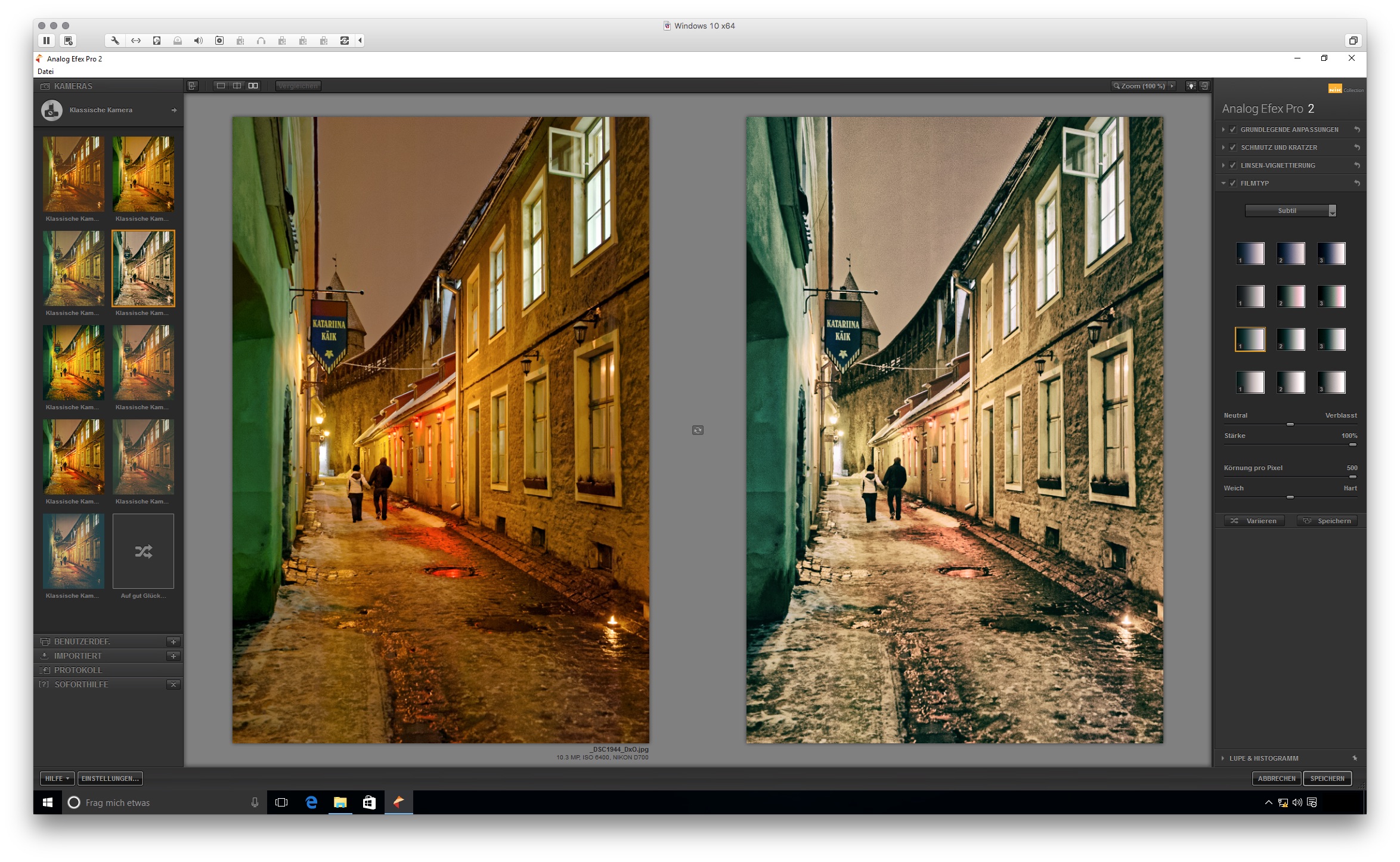The width and height of the screenshot is (1400, 862).
Task: Click the VM sync/refresh icon
Action: pos(345,41)
